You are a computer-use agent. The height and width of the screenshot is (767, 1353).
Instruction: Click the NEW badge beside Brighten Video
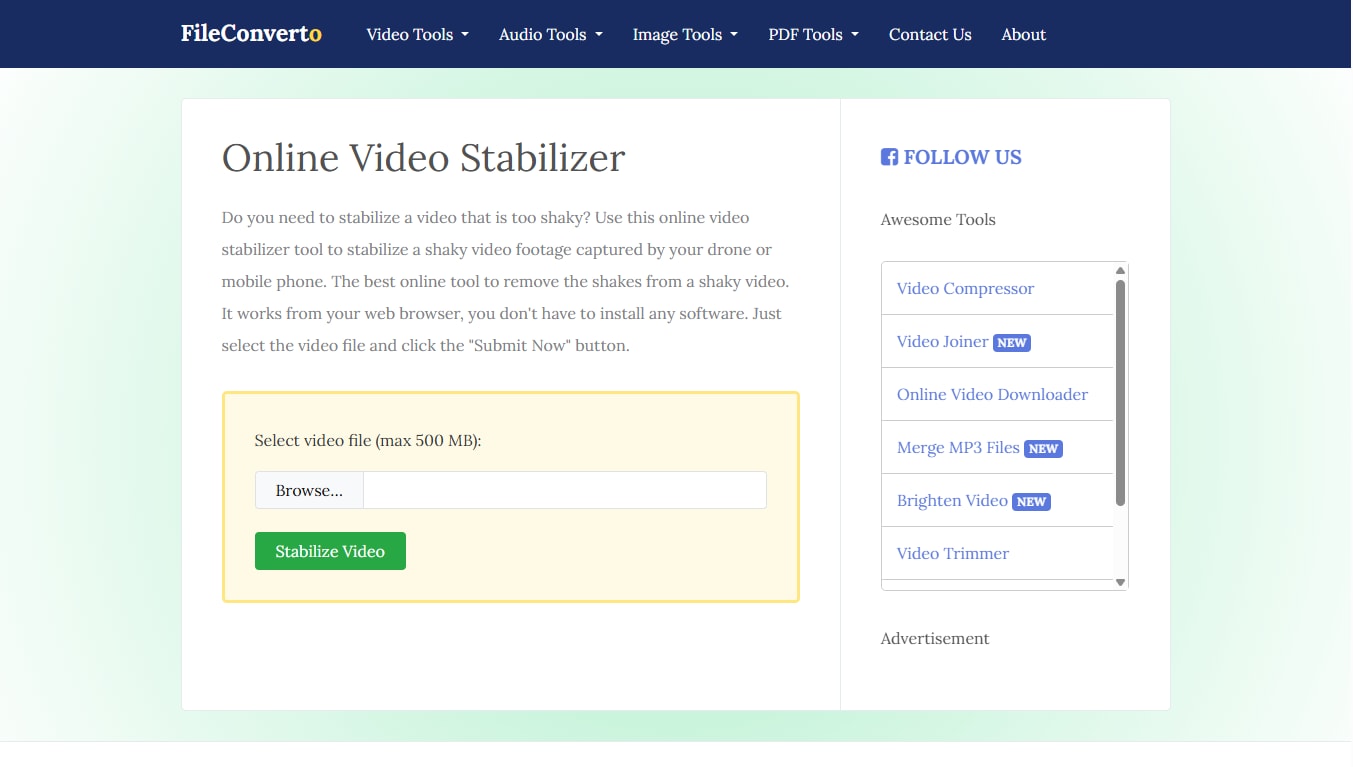1031,502
